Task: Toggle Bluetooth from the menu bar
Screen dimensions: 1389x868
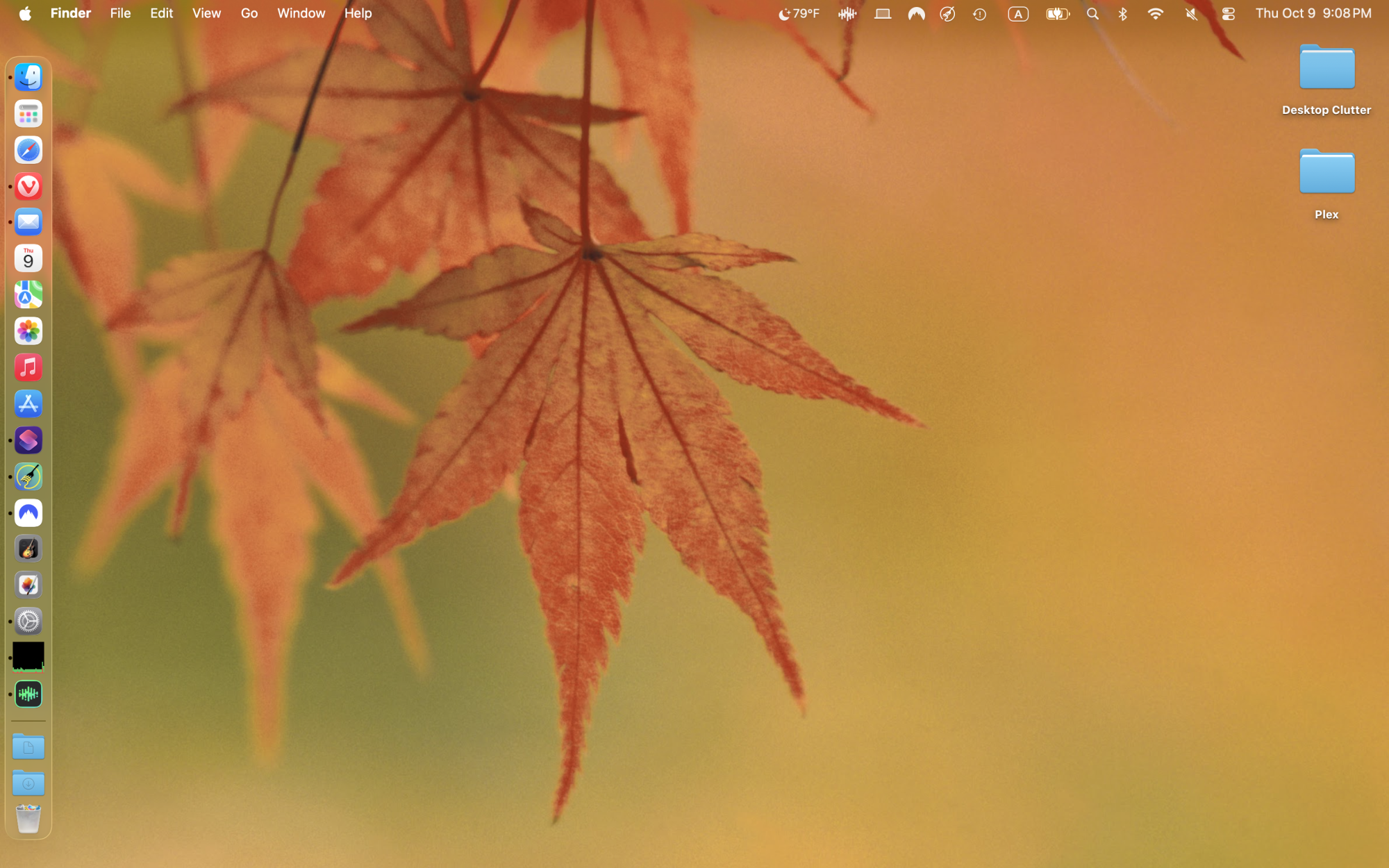Action: point(1123,13)
